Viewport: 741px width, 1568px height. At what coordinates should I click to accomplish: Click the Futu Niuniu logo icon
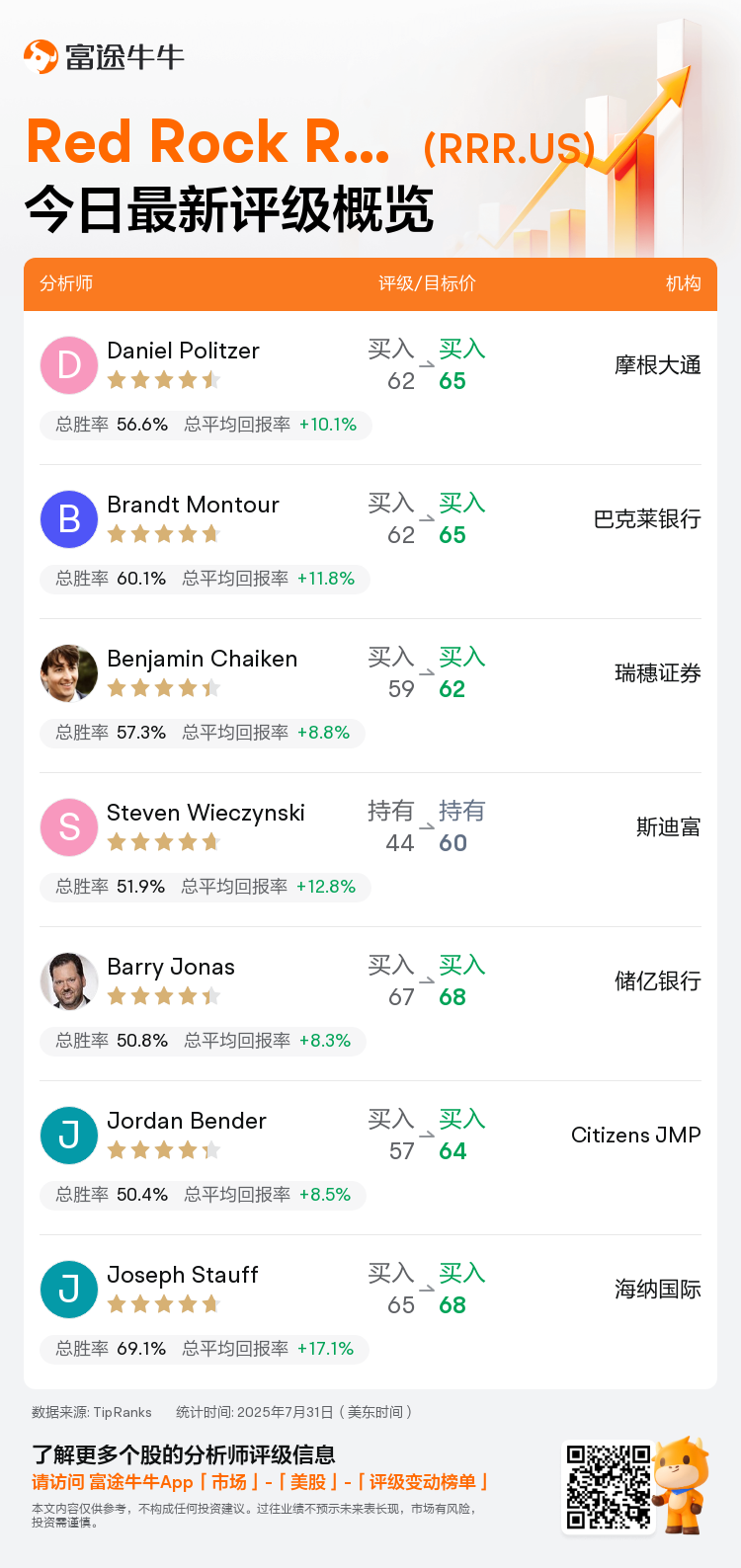coord(41,56)
